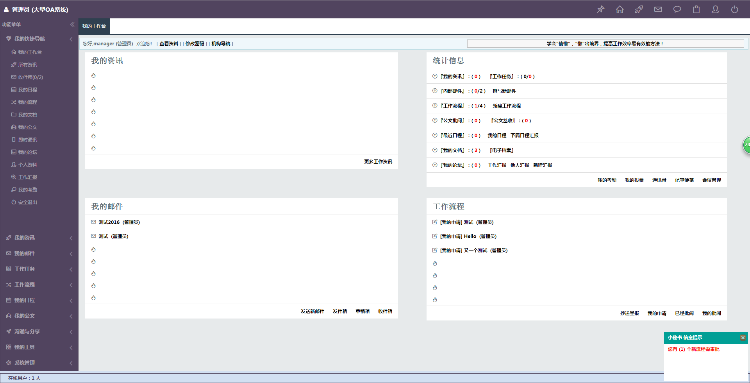This screenshot has width=750, height=383.
Task: Click the user avatar icon beside 大平OA系统
Action: [x=6, y=10]
